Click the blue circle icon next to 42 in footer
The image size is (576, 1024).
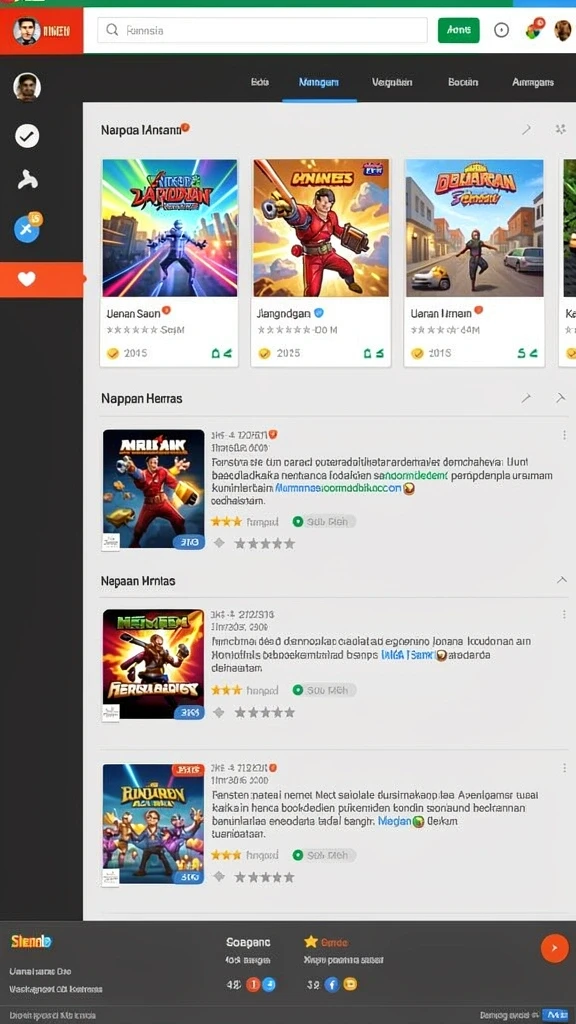[x=268, y=985]
